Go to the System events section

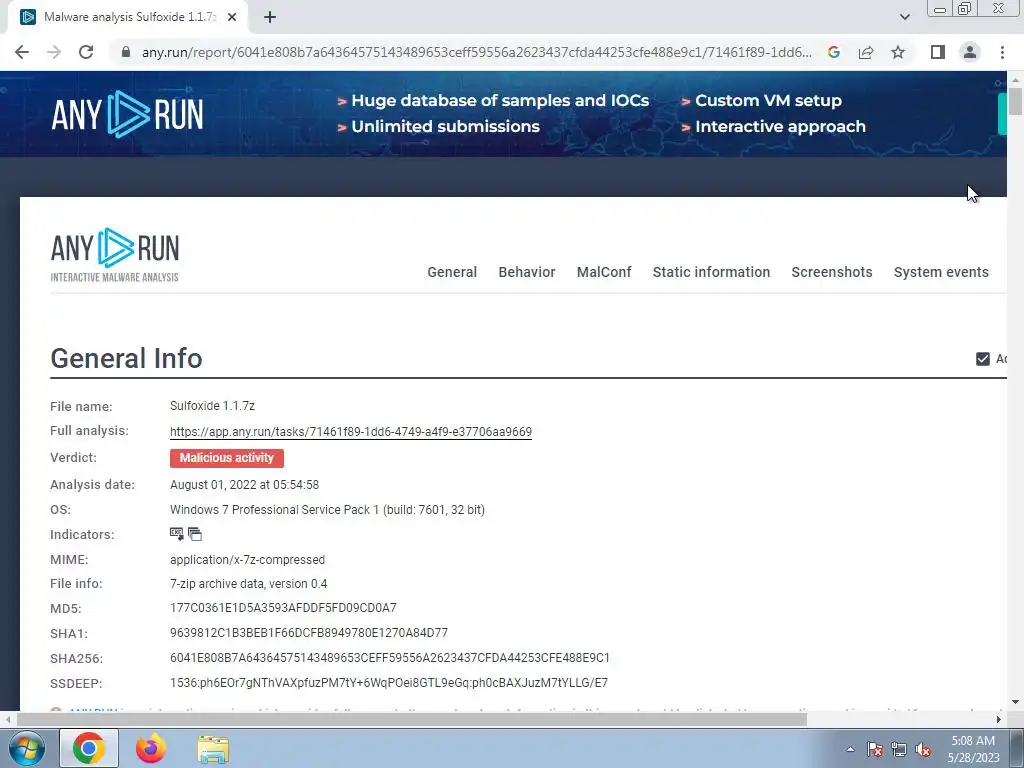pos(941,272)
